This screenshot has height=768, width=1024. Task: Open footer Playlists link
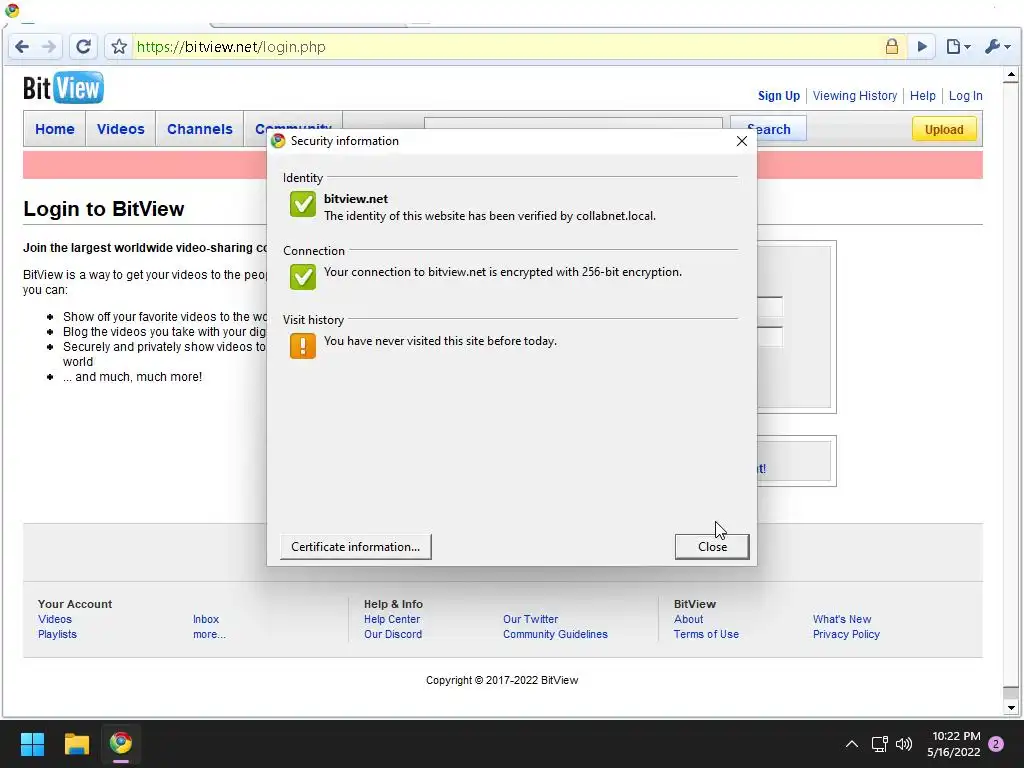[57, 634]
